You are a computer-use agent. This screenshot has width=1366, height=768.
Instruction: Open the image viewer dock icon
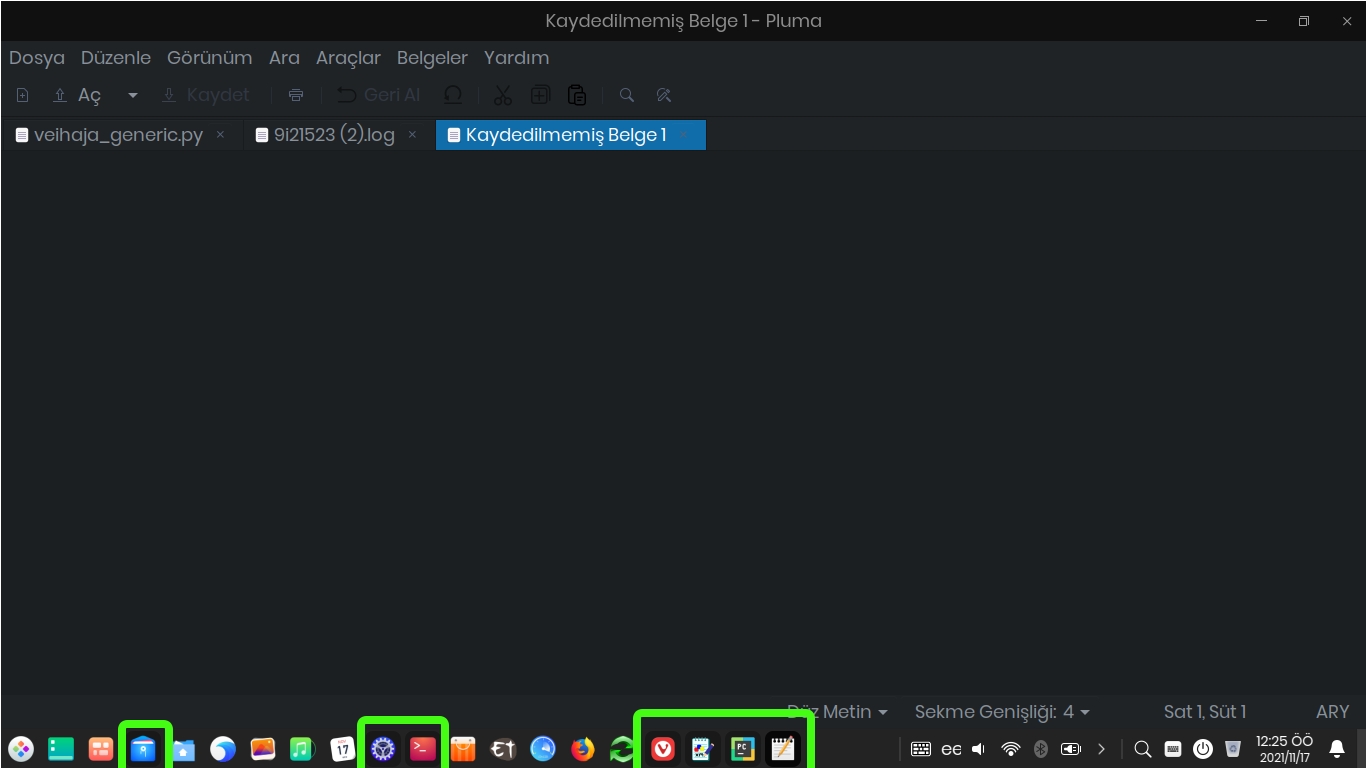(x=263, y=748)
